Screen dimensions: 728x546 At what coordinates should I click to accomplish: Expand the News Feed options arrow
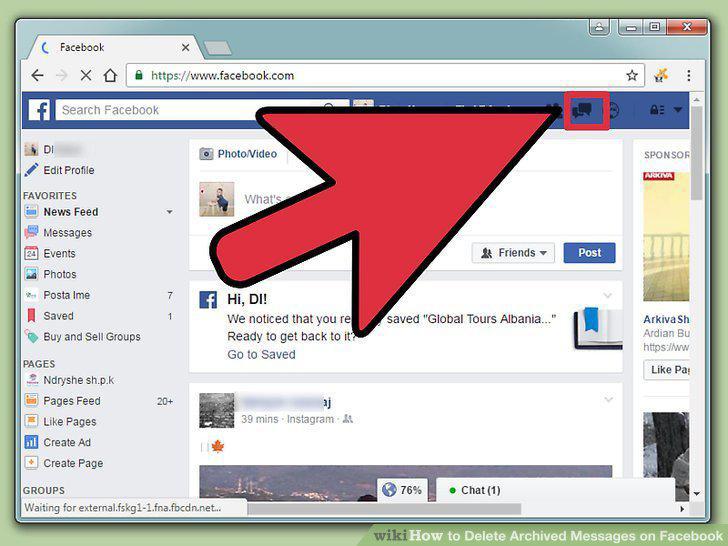pos(169,212)
